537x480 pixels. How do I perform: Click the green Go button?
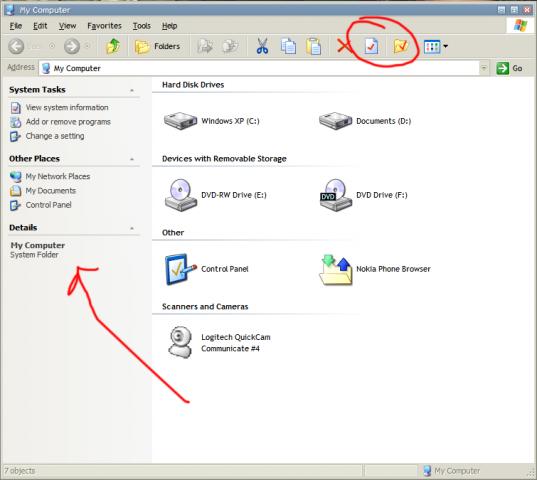coord(510,68)
